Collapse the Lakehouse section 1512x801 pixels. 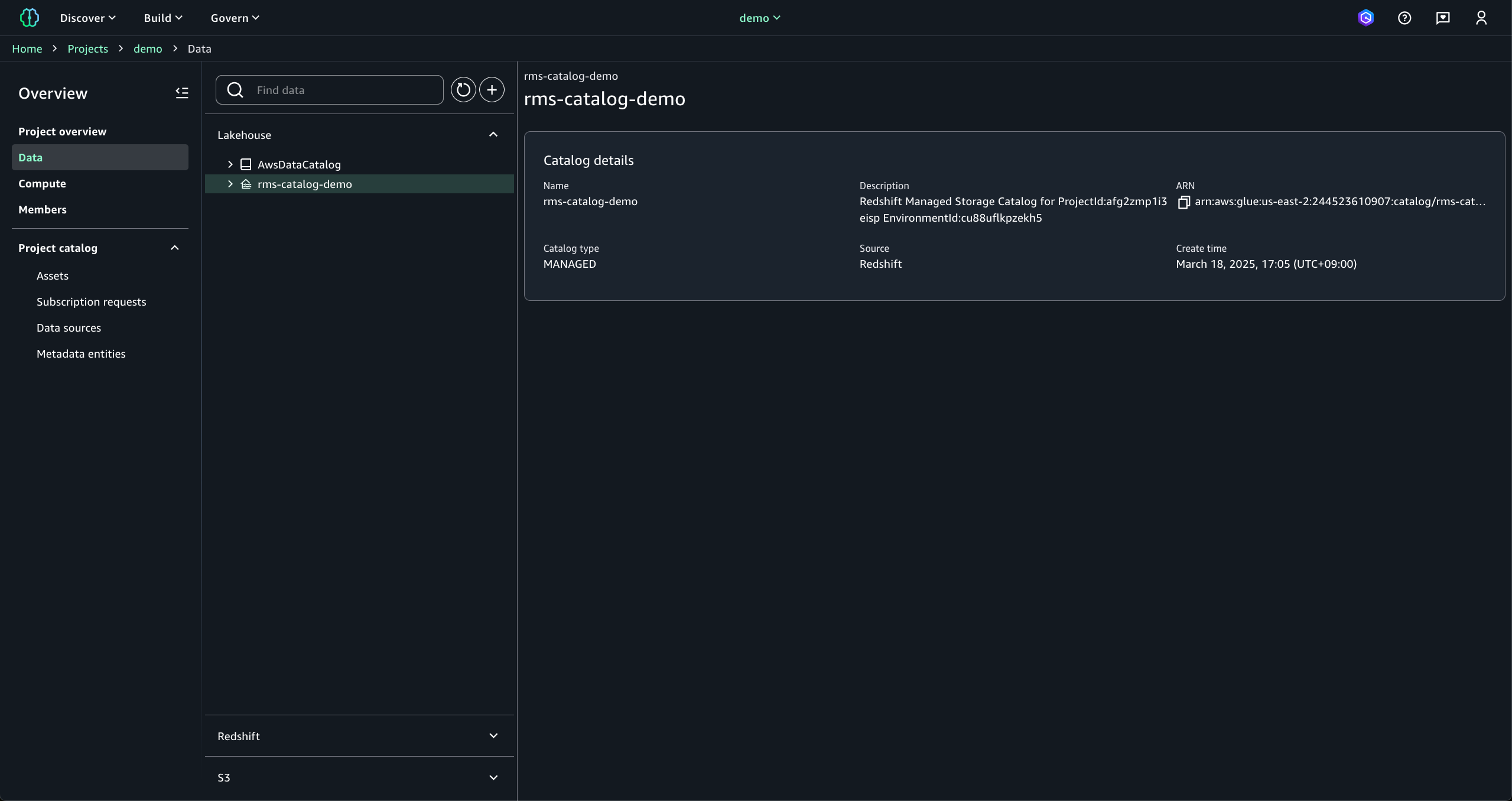493,135
